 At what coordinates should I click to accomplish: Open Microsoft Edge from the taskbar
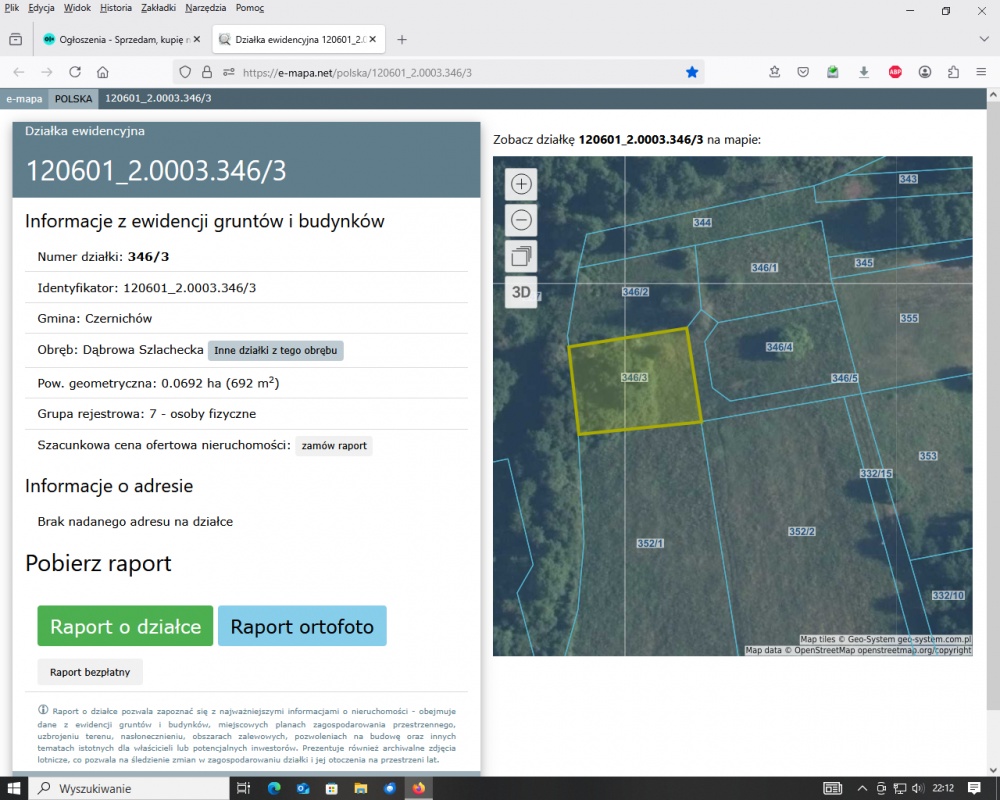click(x=274, y=789)
